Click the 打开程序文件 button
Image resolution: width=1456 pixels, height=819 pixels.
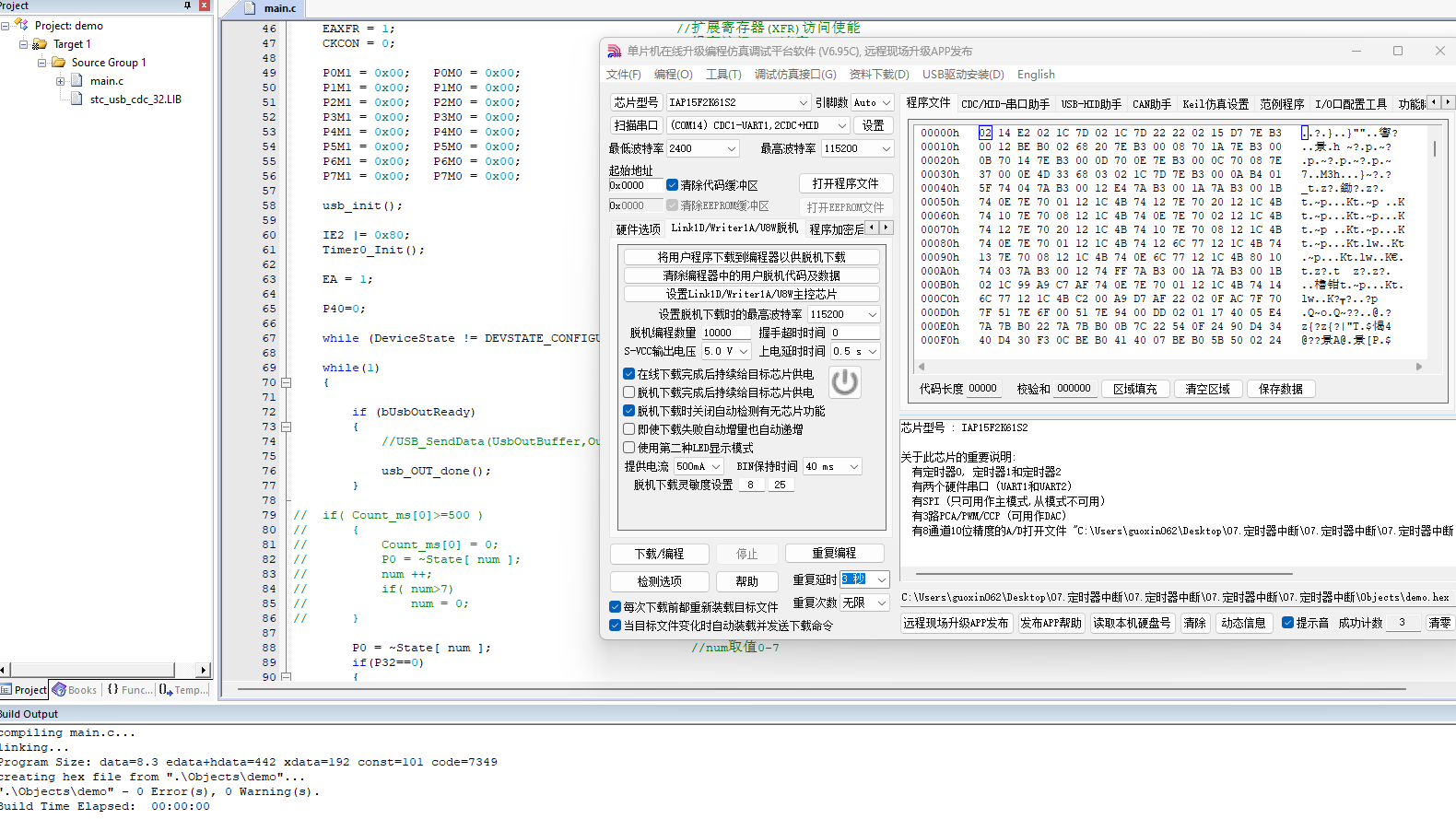point(845,183)
